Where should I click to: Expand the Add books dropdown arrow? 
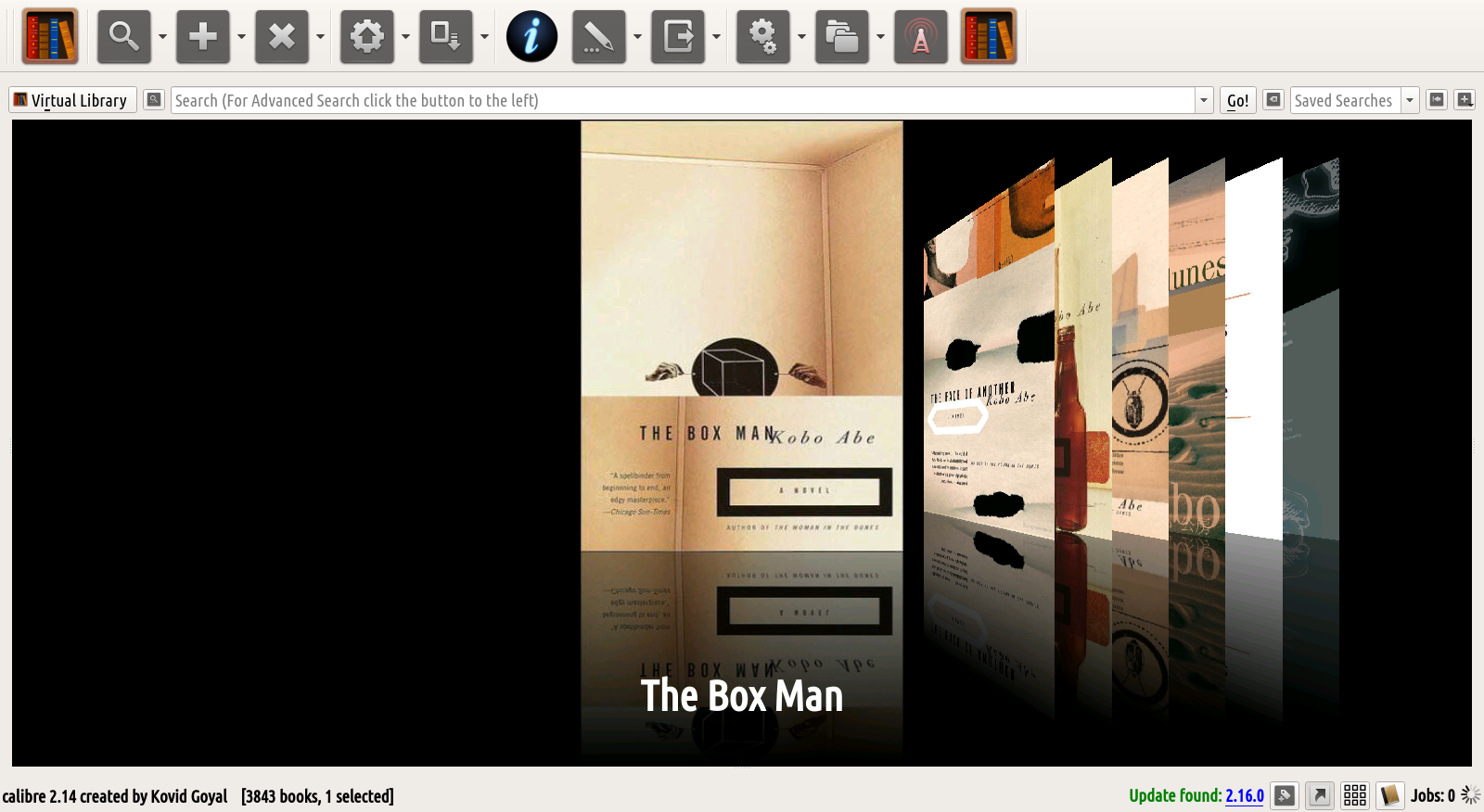coord(241,37)
